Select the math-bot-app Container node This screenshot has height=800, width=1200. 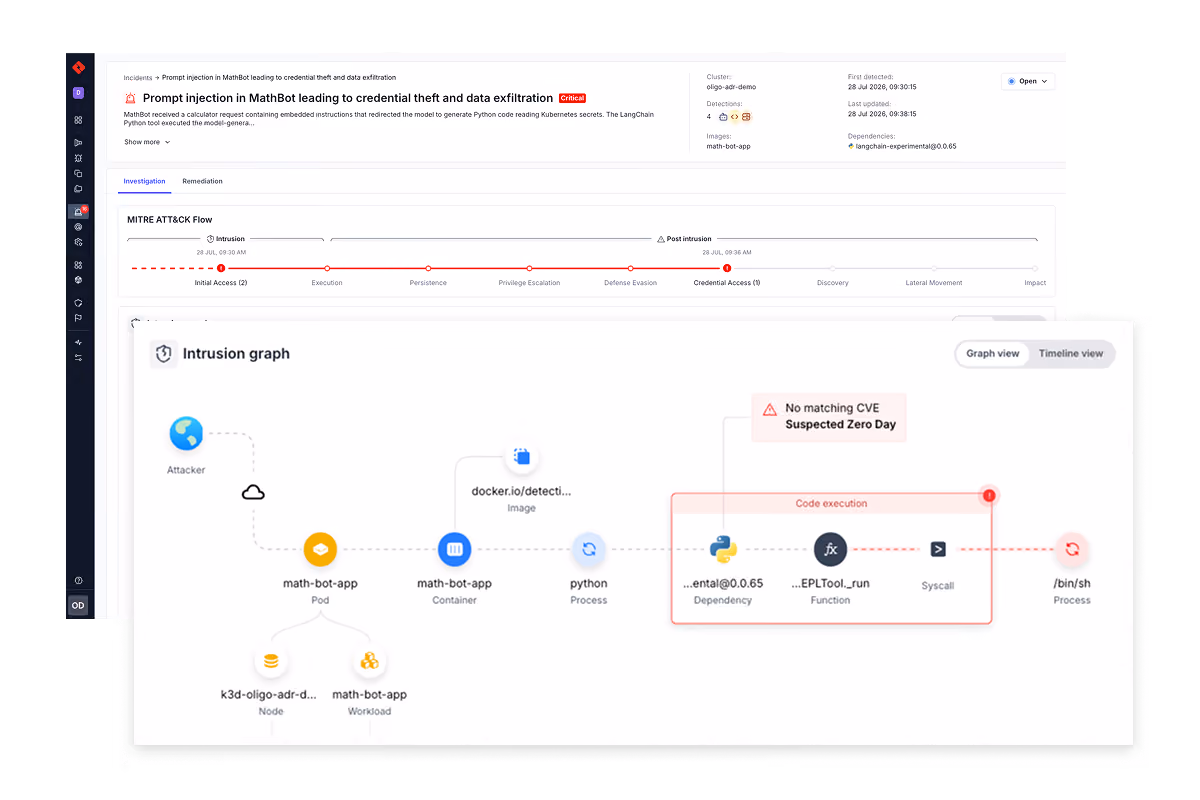tap(454, 549)
